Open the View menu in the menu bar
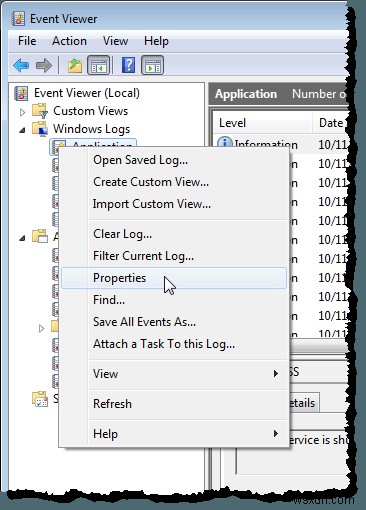This screenshot has width=366, height=510. [x=115, y=41]
